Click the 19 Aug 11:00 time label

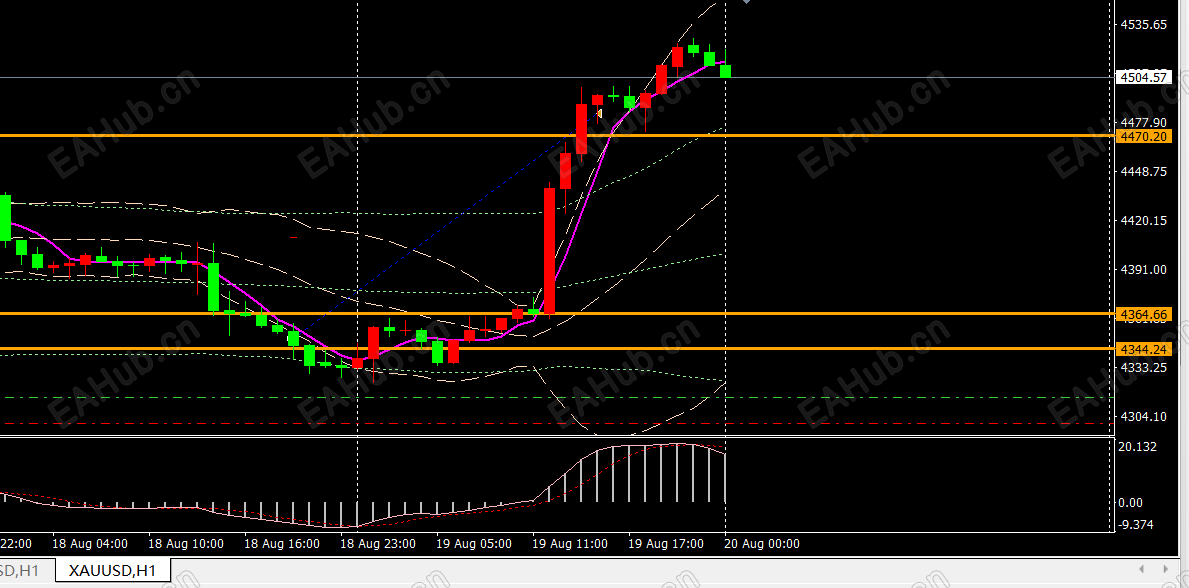(570, 544)
